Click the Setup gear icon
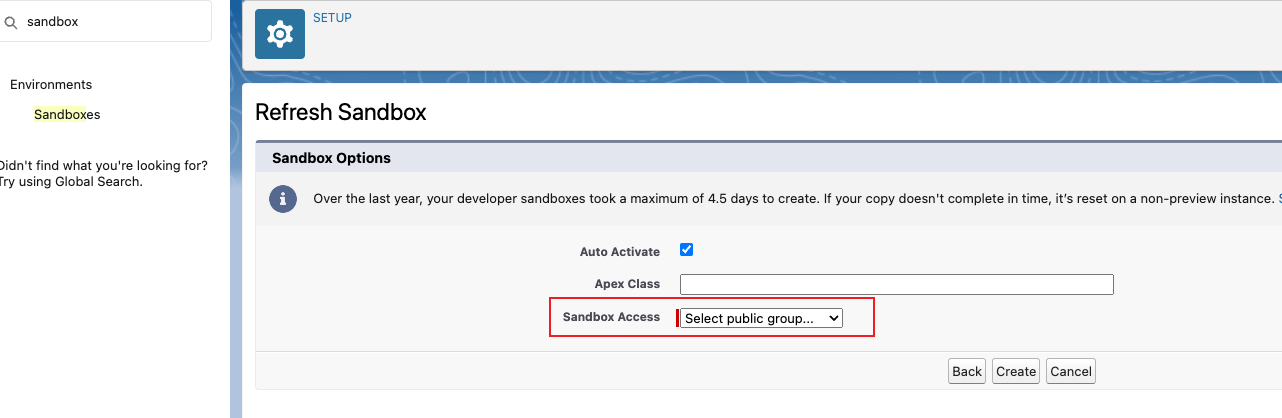Viewport: 1282px width, 418px height. click(280, 34)
